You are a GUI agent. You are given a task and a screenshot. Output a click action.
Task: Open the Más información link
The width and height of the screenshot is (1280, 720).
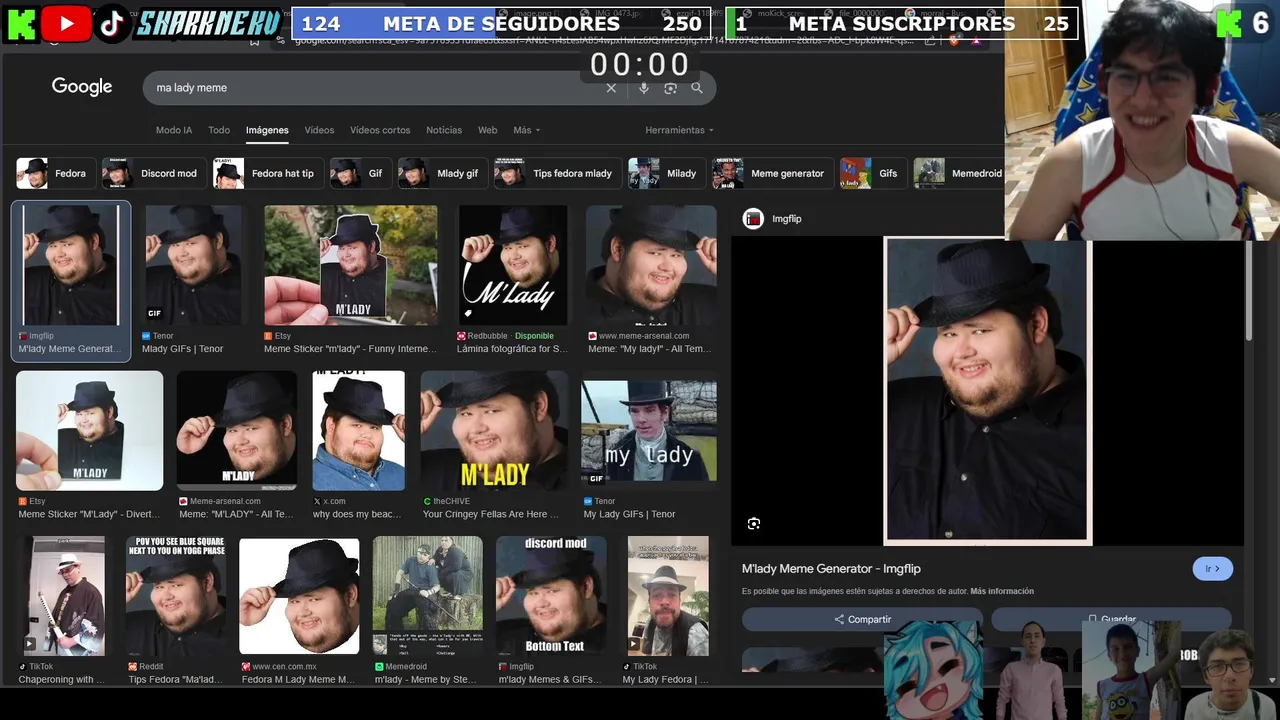(x=1002, y=591)
